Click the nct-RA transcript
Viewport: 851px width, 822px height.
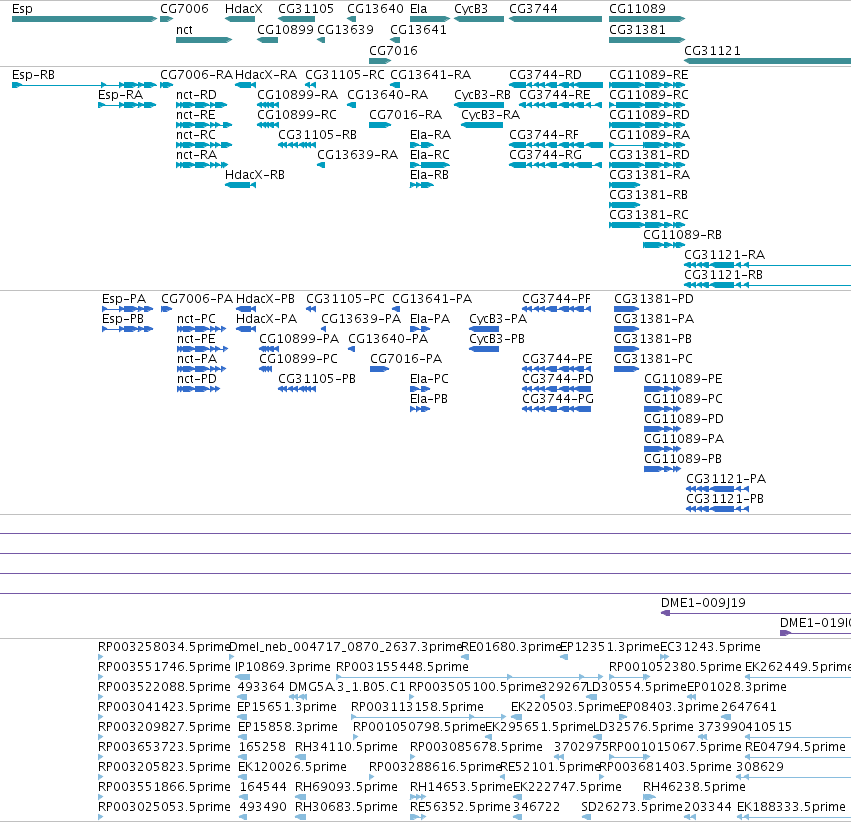pyautogui.click(x=202, y=165)
